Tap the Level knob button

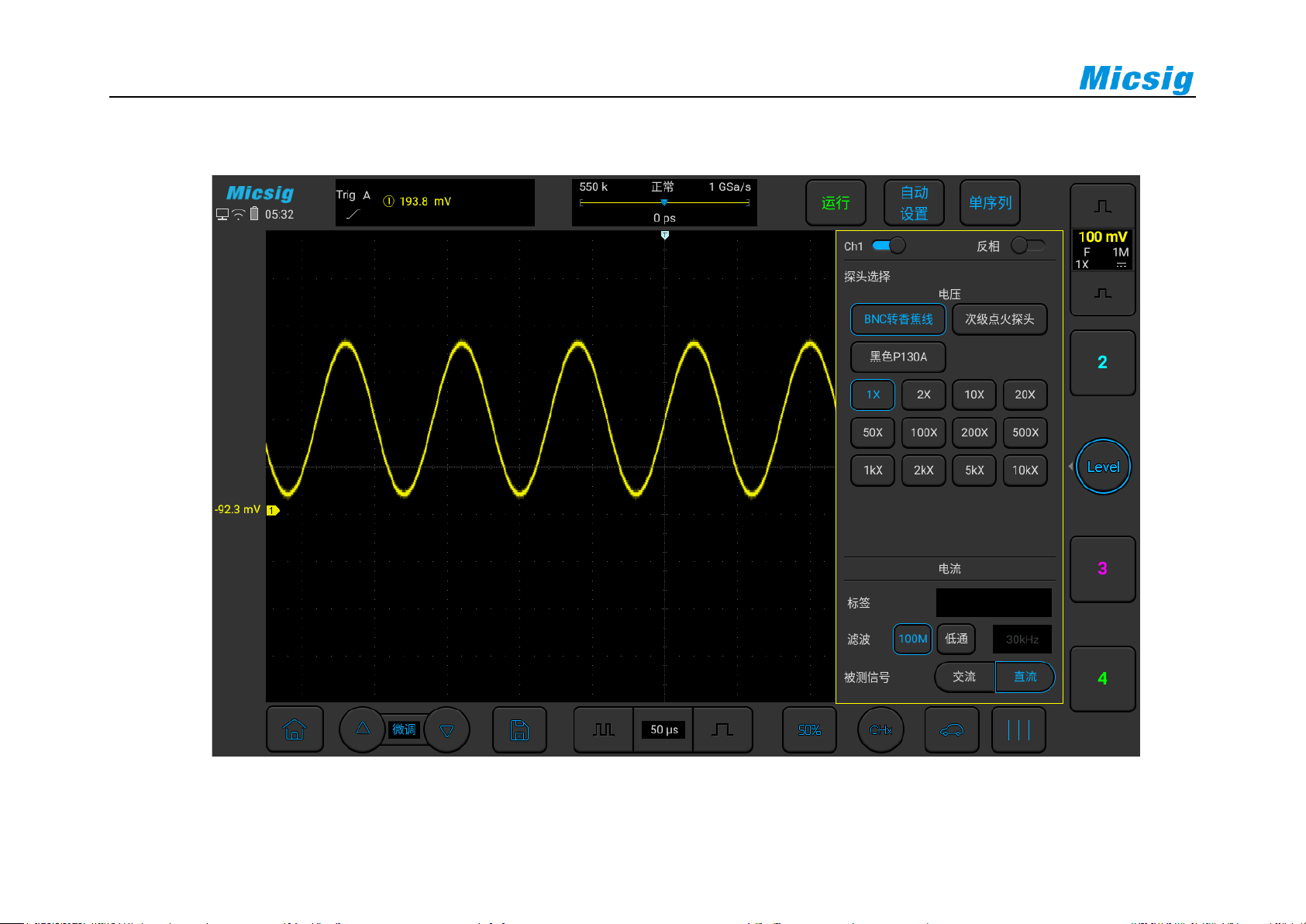1103,467
